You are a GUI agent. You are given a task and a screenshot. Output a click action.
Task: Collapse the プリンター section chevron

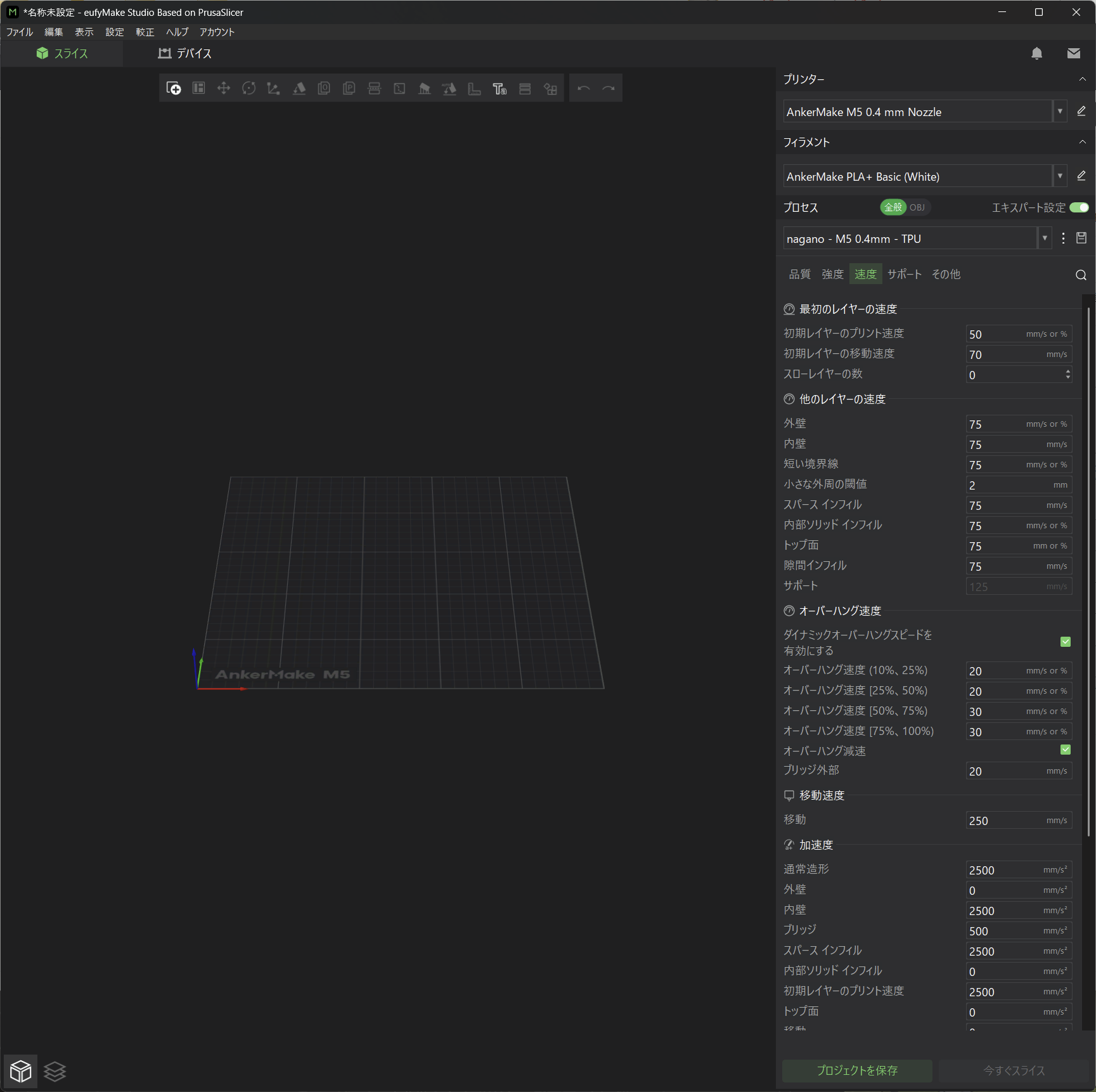pos(1082,79)
